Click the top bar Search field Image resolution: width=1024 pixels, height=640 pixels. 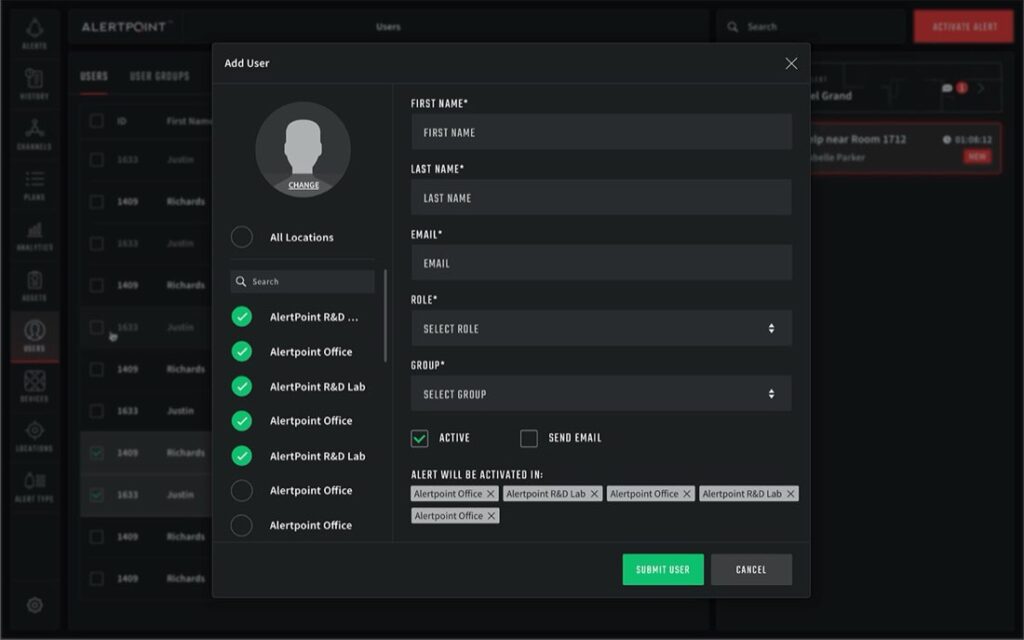(810, 27)
